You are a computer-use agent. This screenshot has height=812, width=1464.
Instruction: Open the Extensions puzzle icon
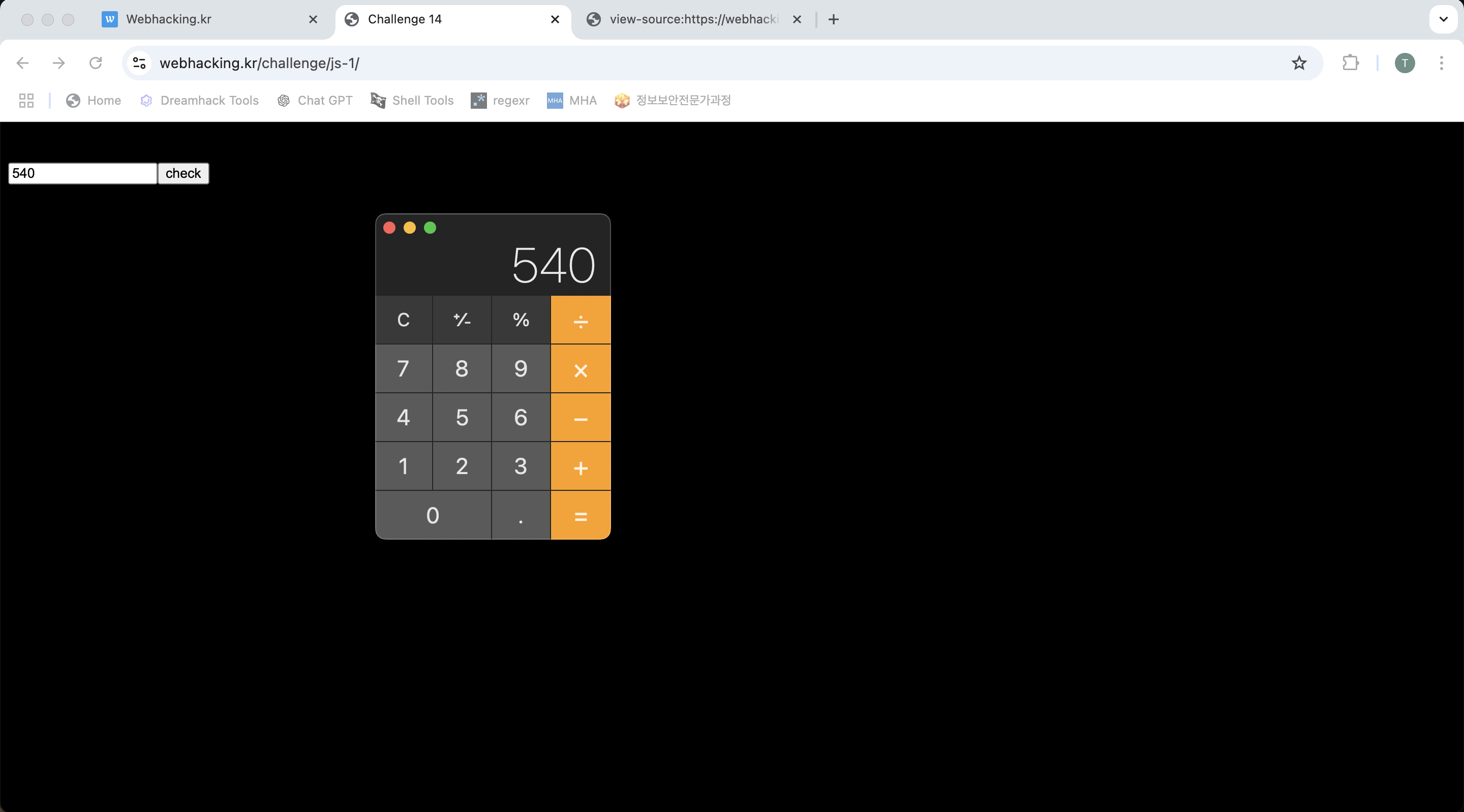point(1350,63)
